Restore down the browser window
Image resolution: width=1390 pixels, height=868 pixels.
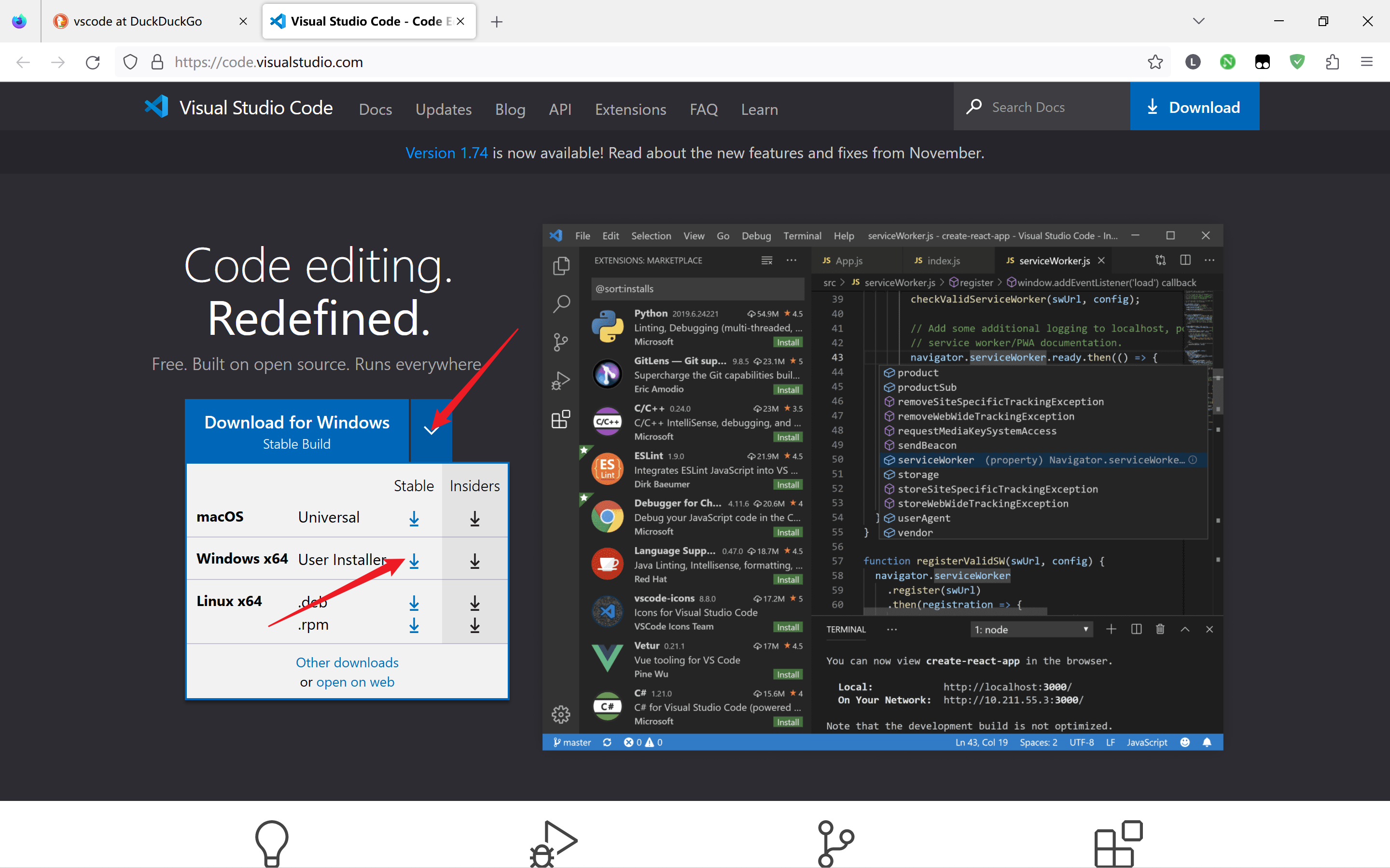click(x=1323, y=21)
